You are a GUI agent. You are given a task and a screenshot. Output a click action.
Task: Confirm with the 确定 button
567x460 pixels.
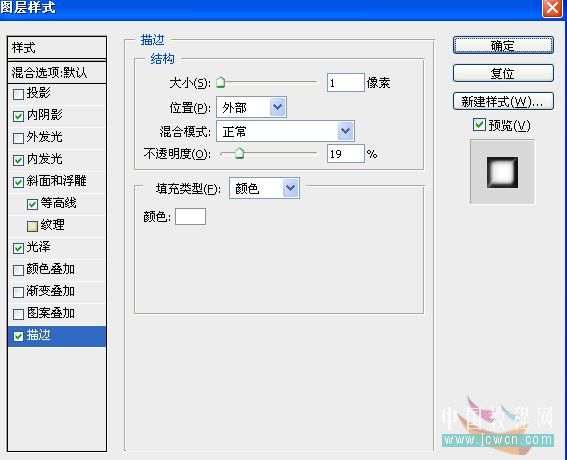[x=503, y=45]
